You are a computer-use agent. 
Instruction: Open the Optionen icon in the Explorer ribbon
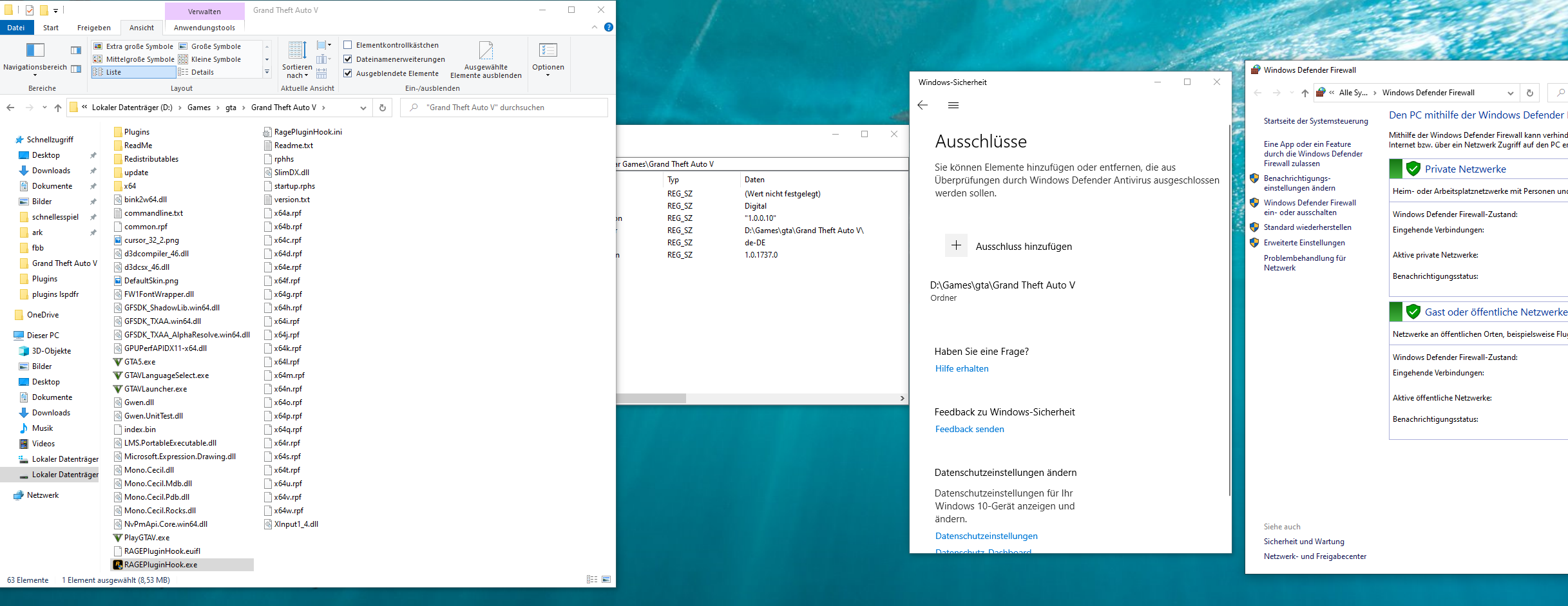click(548, 50)
